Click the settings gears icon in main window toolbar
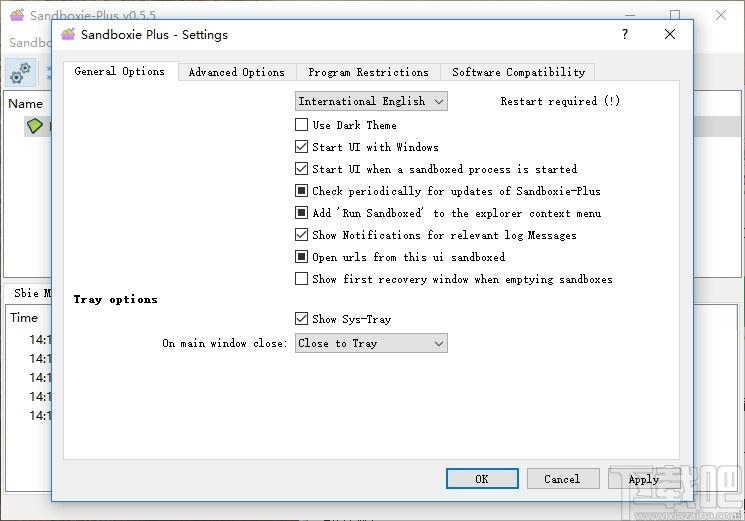Viewport: 745px width, 521px height. pos(20,73)
